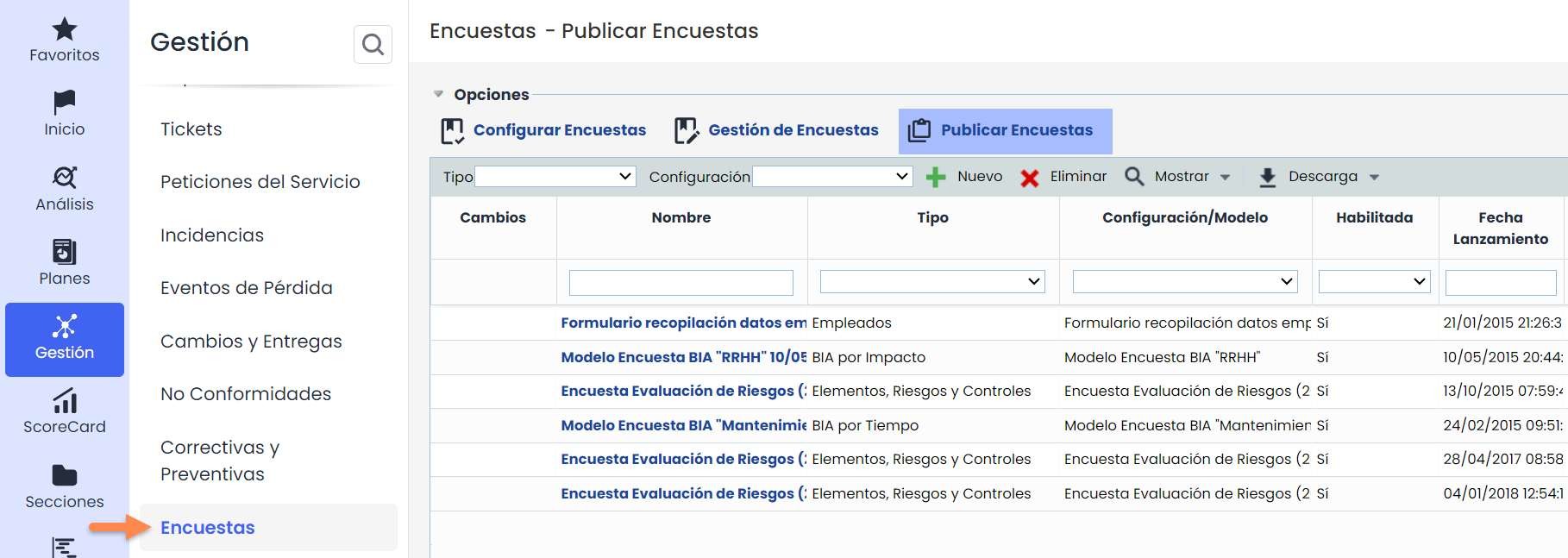1568x558 pixels.
Task: Expand the Descarga dropdown menu
Action: [x=1375, y=178]
